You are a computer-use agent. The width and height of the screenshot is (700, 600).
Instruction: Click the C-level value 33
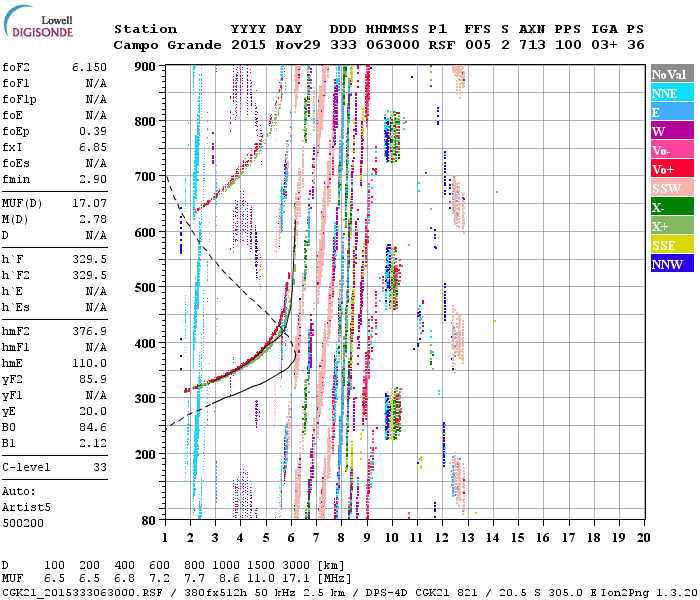(x=100, y=467)
